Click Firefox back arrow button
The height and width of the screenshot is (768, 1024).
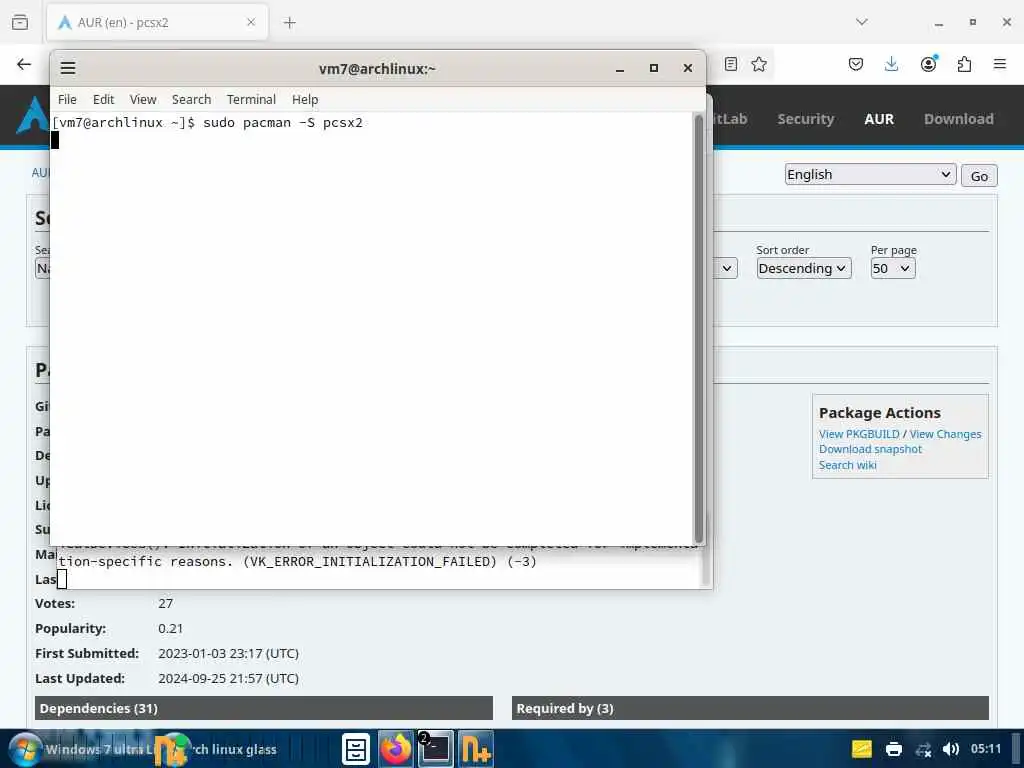pyautogui.click(x=24, y=64)
